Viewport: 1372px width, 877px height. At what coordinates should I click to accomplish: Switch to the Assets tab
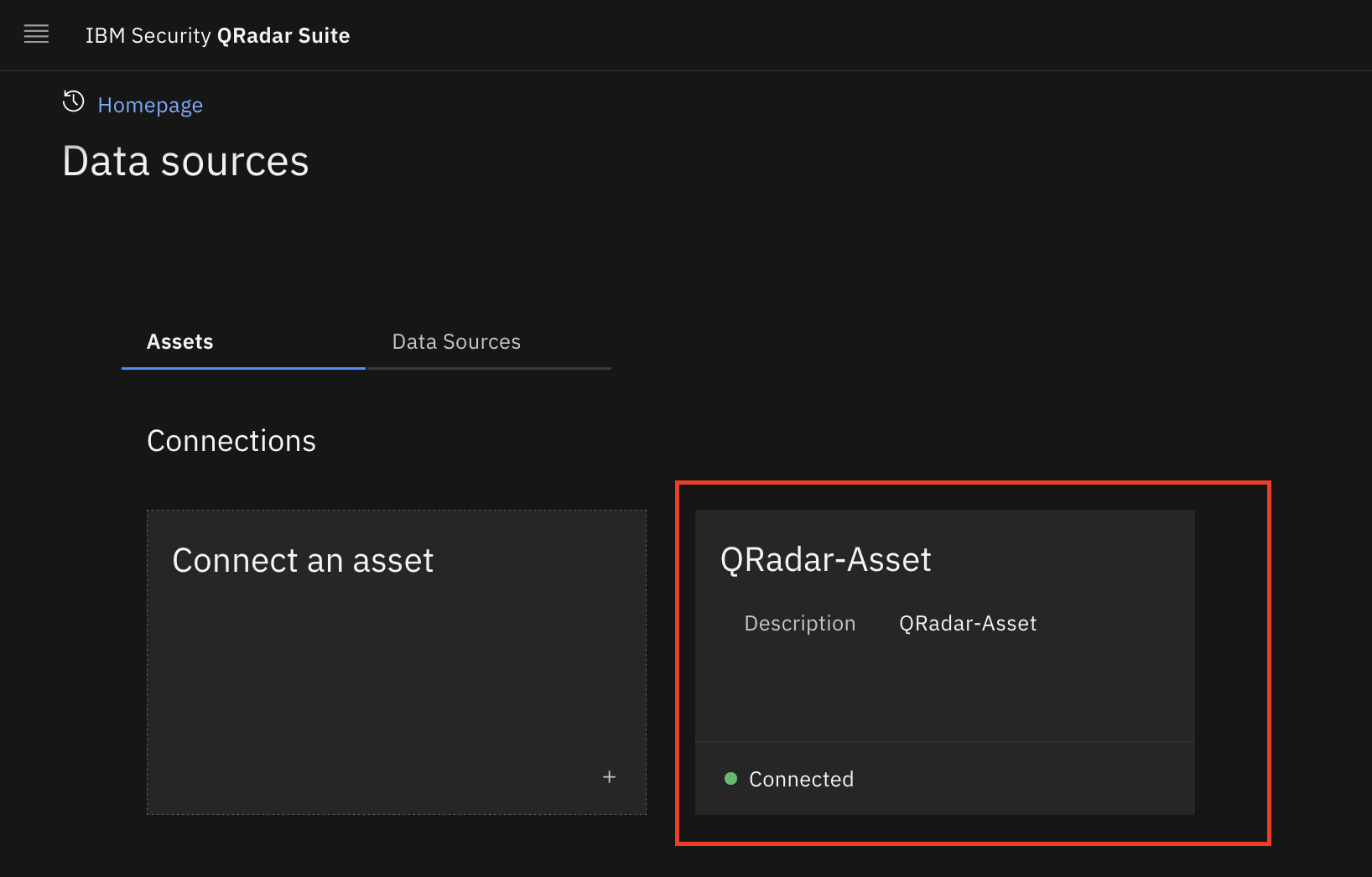(180, 342)
